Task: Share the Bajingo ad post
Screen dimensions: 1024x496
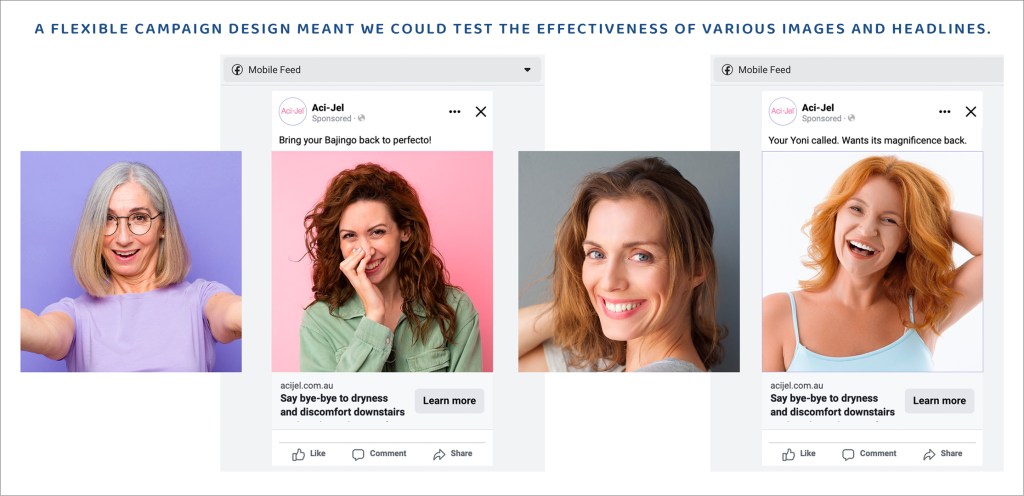Action: pos(452,454)
